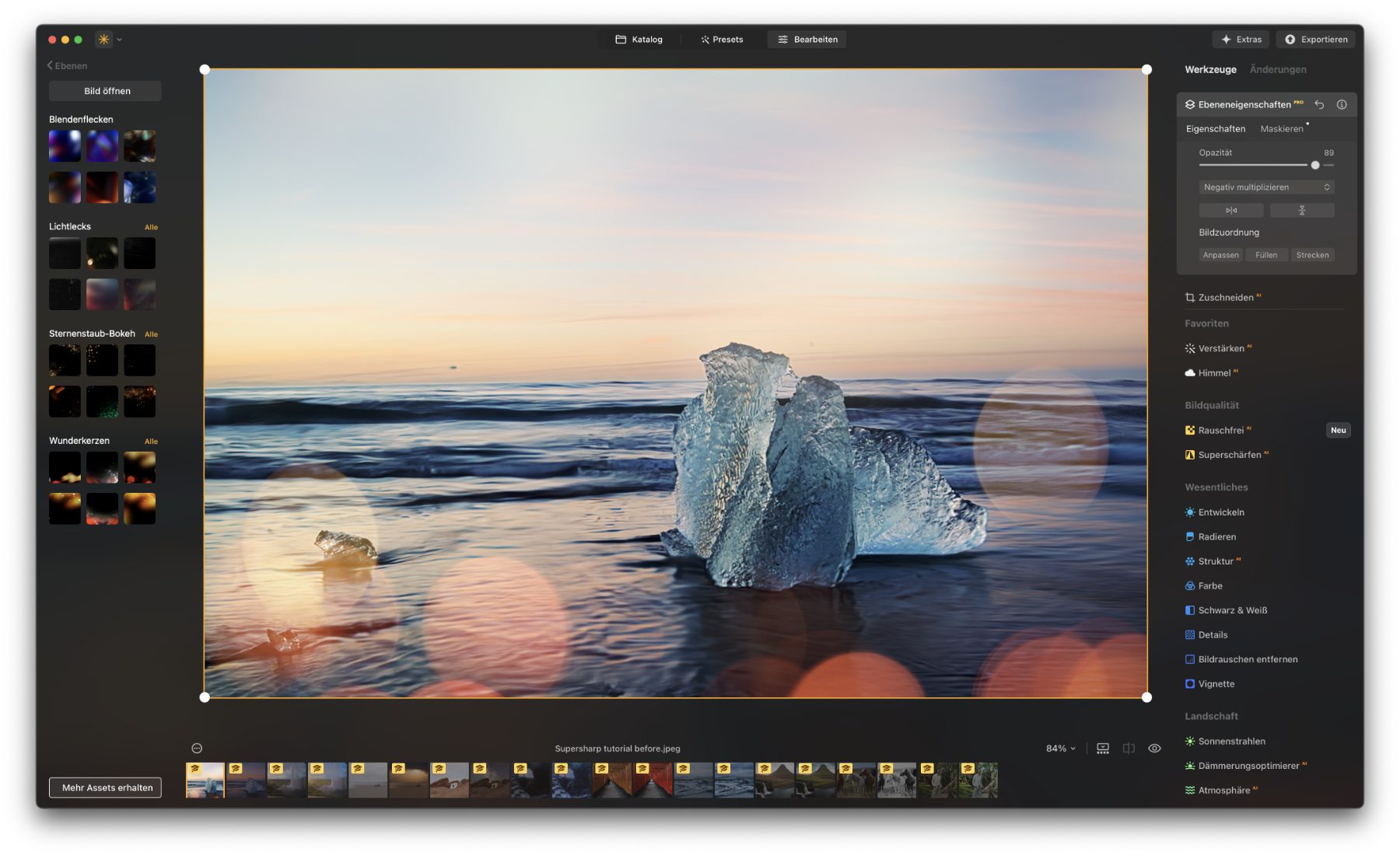Open the 84% zoom level dropdown
1400x856 pixels.
[x=1060, y=748]
